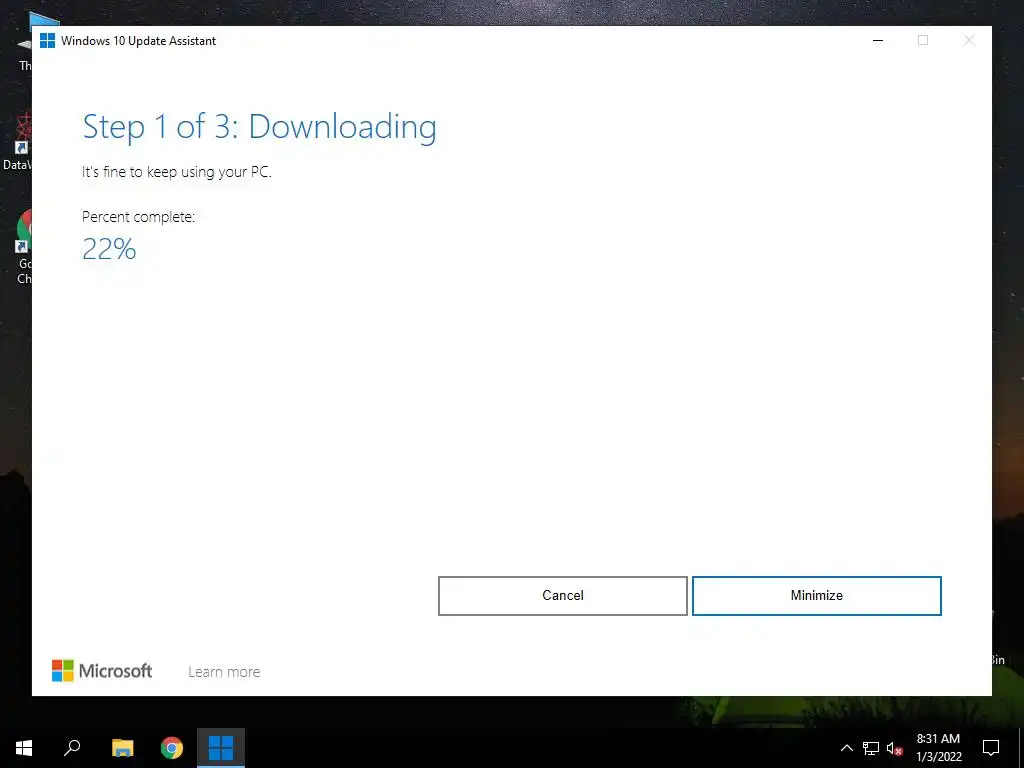Click "It's fine to keep using your PC." text
Viewport: 1024px width, 768px height.
tap(176, 172)
